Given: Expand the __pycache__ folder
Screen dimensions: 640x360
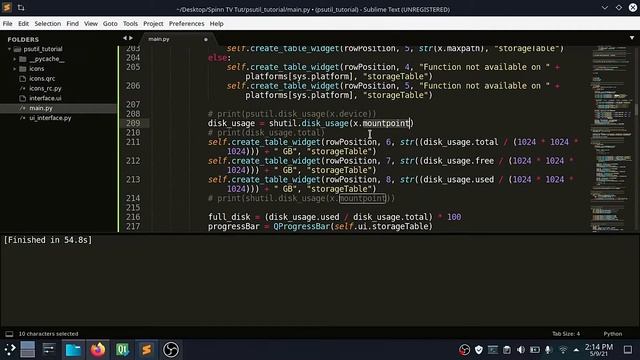Looking at the screenshot, I should pyautogui.click(x=15, y=59).
